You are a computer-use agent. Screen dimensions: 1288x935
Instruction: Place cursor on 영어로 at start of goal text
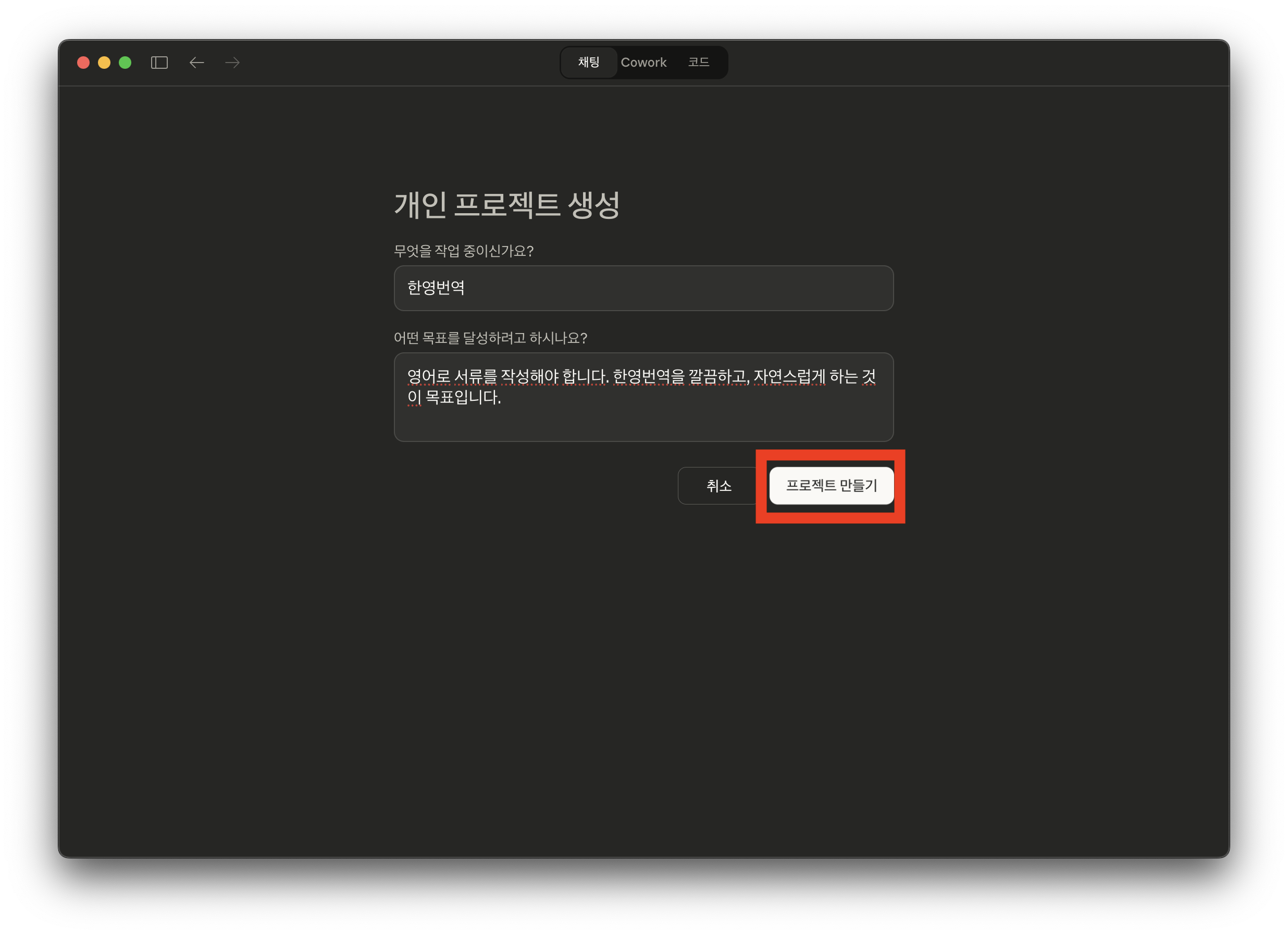(429, 376)
